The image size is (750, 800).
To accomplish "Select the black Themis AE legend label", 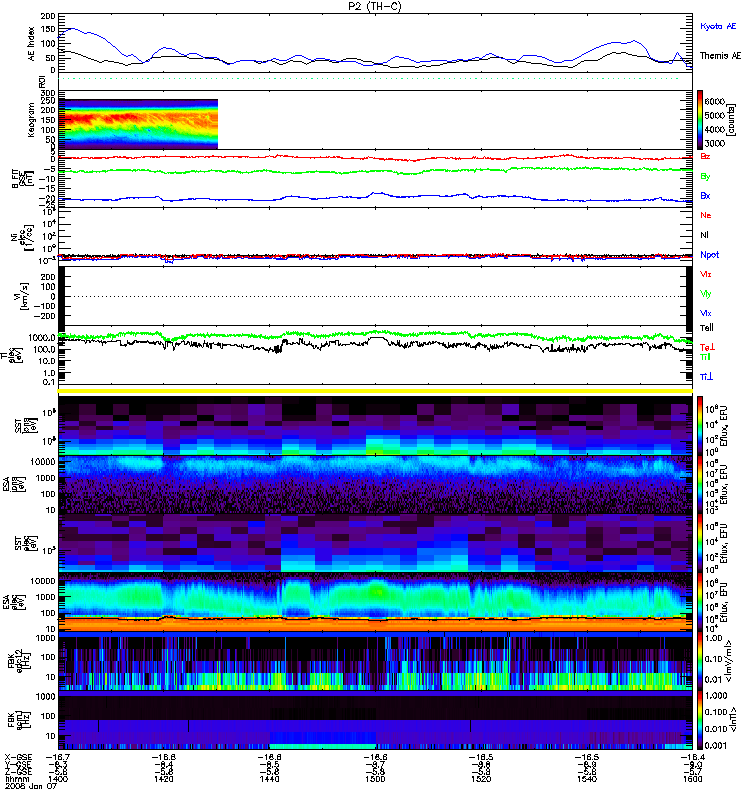I will (x=720, y=56).
